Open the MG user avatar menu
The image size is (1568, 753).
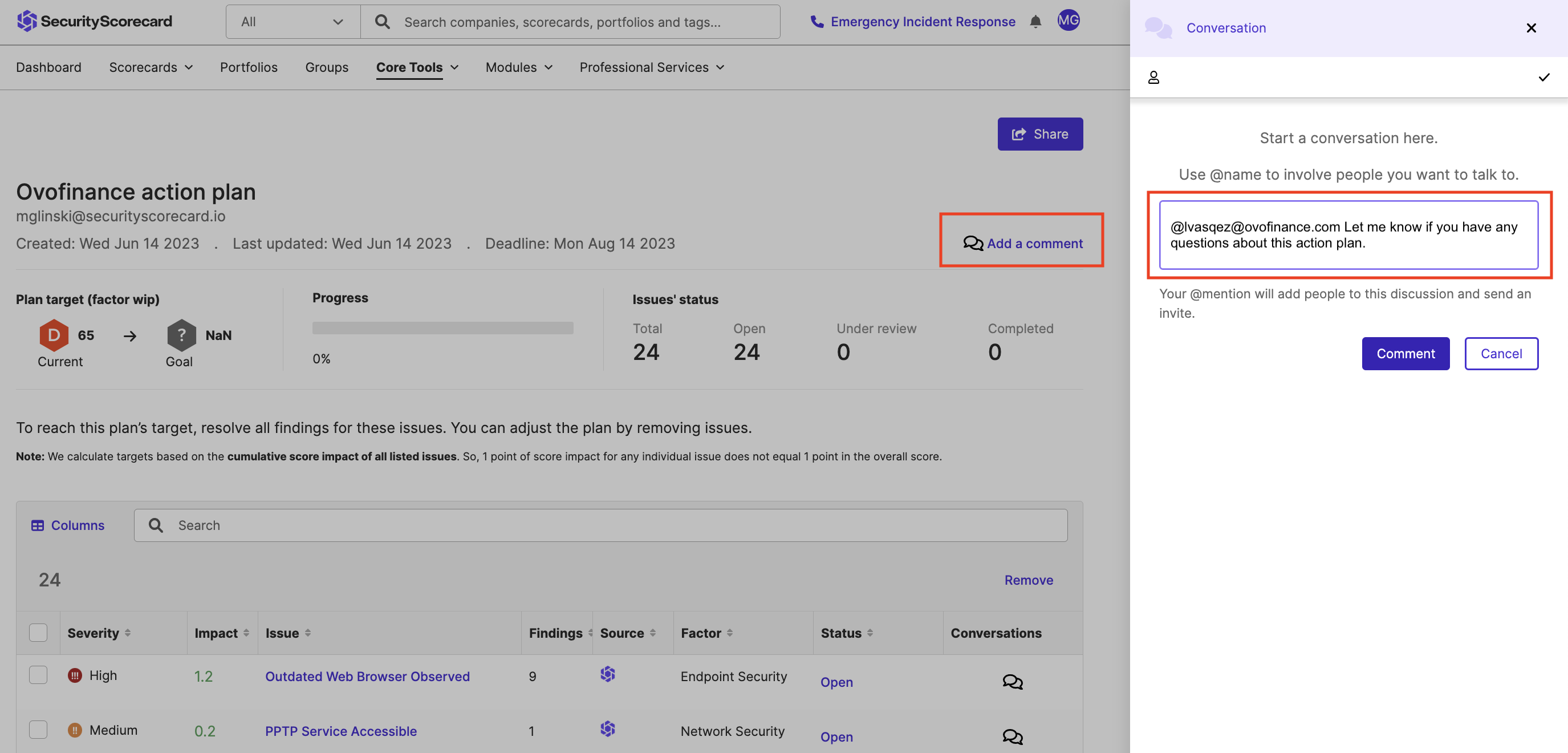tap(1069, 21)
